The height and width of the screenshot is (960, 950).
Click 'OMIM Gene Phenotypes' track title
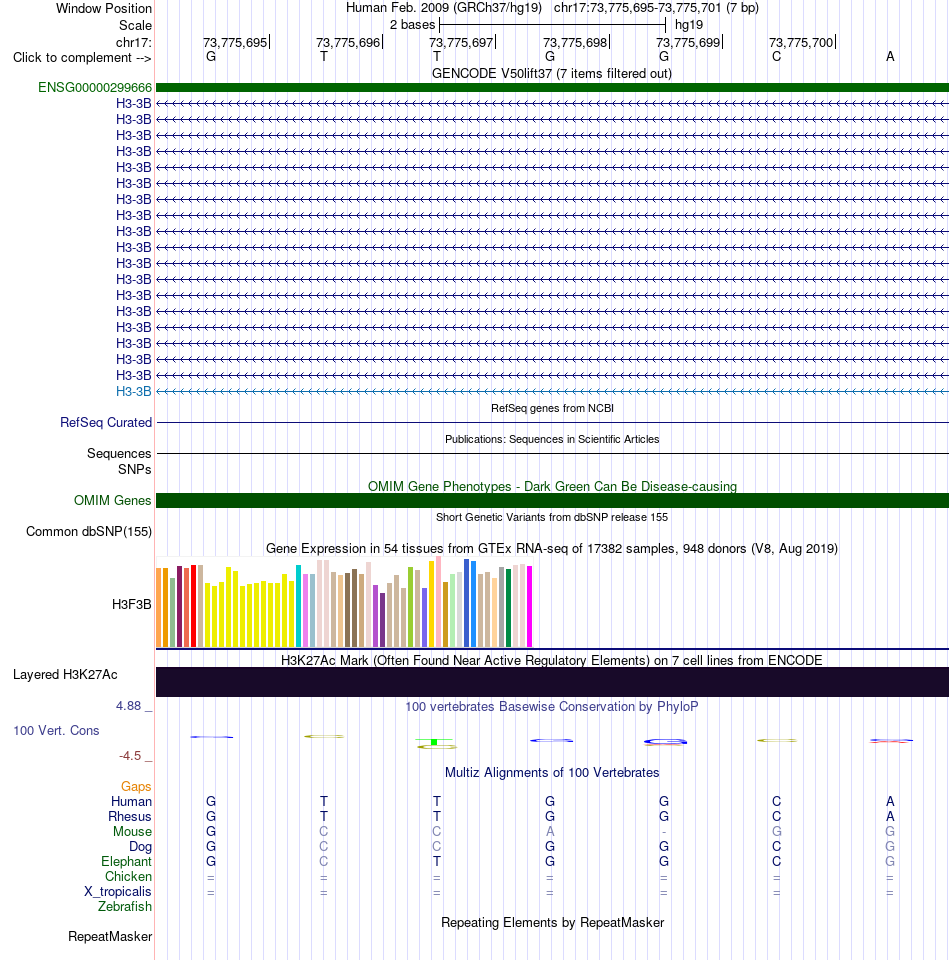tap(552, 486)
